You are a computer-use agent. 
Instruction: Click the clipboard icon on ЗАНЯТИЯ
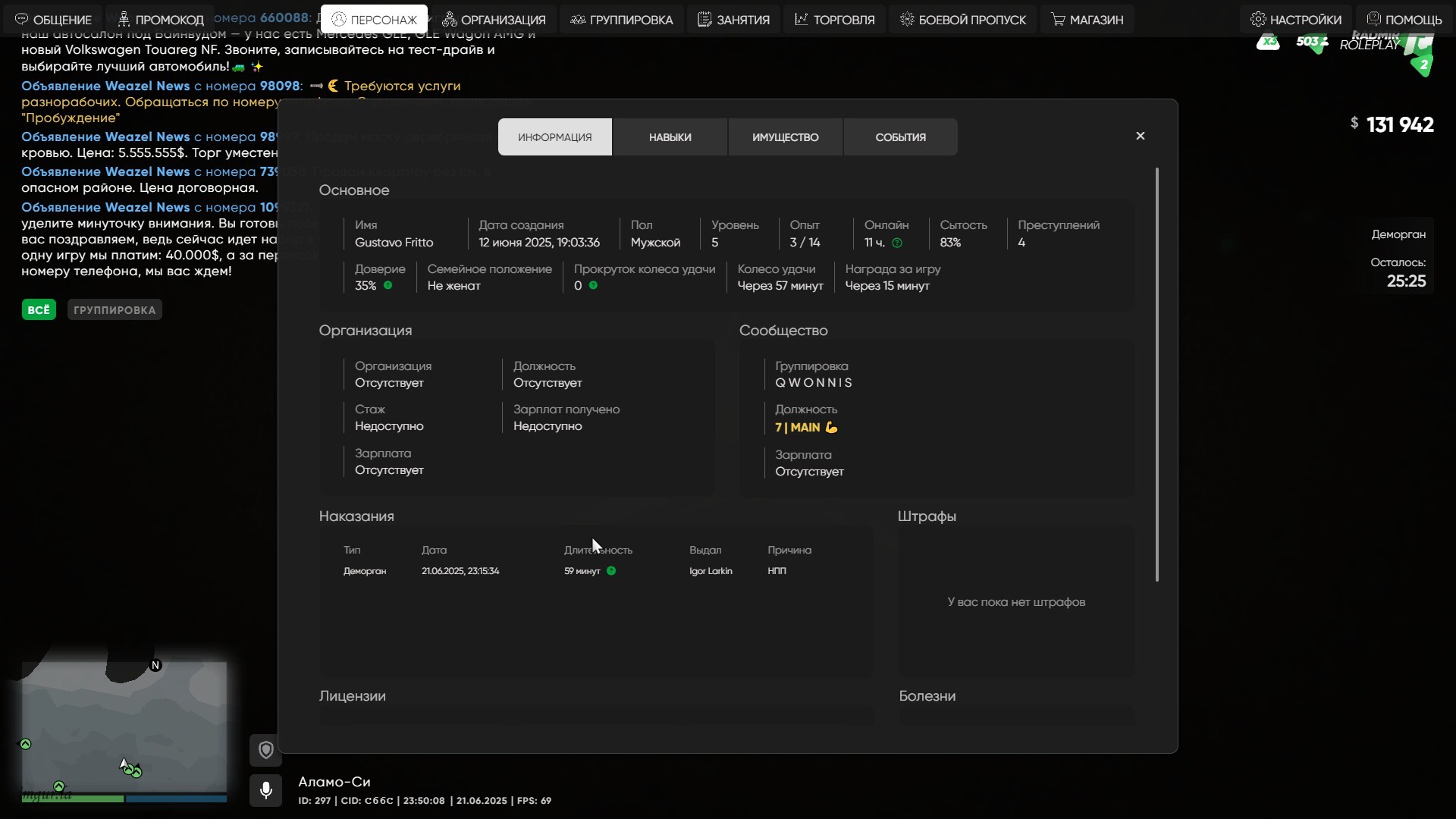click(x=704, y=19)
